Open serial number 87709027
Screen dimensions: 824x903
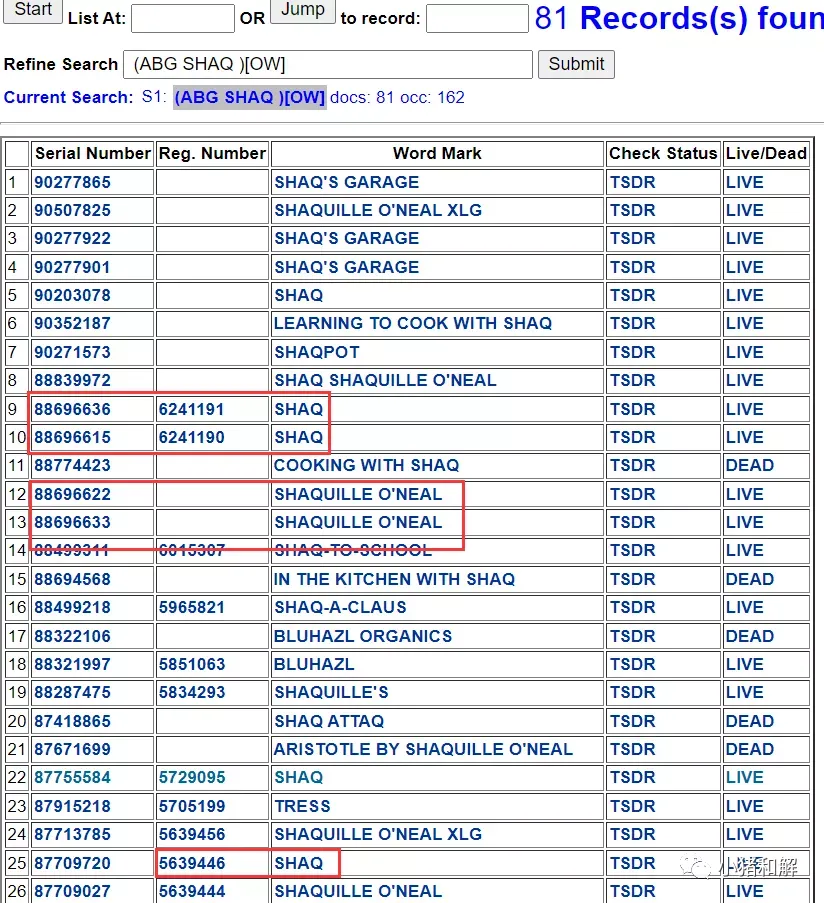point(73,891)
